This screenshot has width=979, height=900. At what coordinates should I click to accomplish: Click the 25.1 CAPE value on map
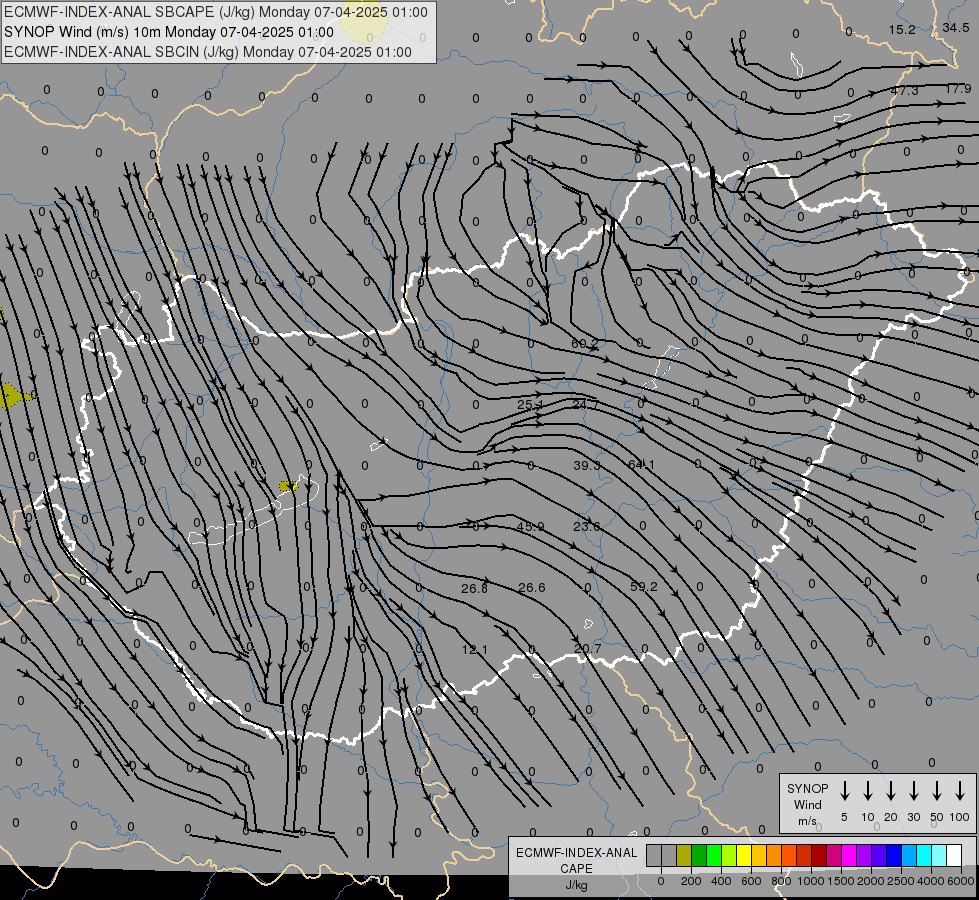click(x=530, y=404)
